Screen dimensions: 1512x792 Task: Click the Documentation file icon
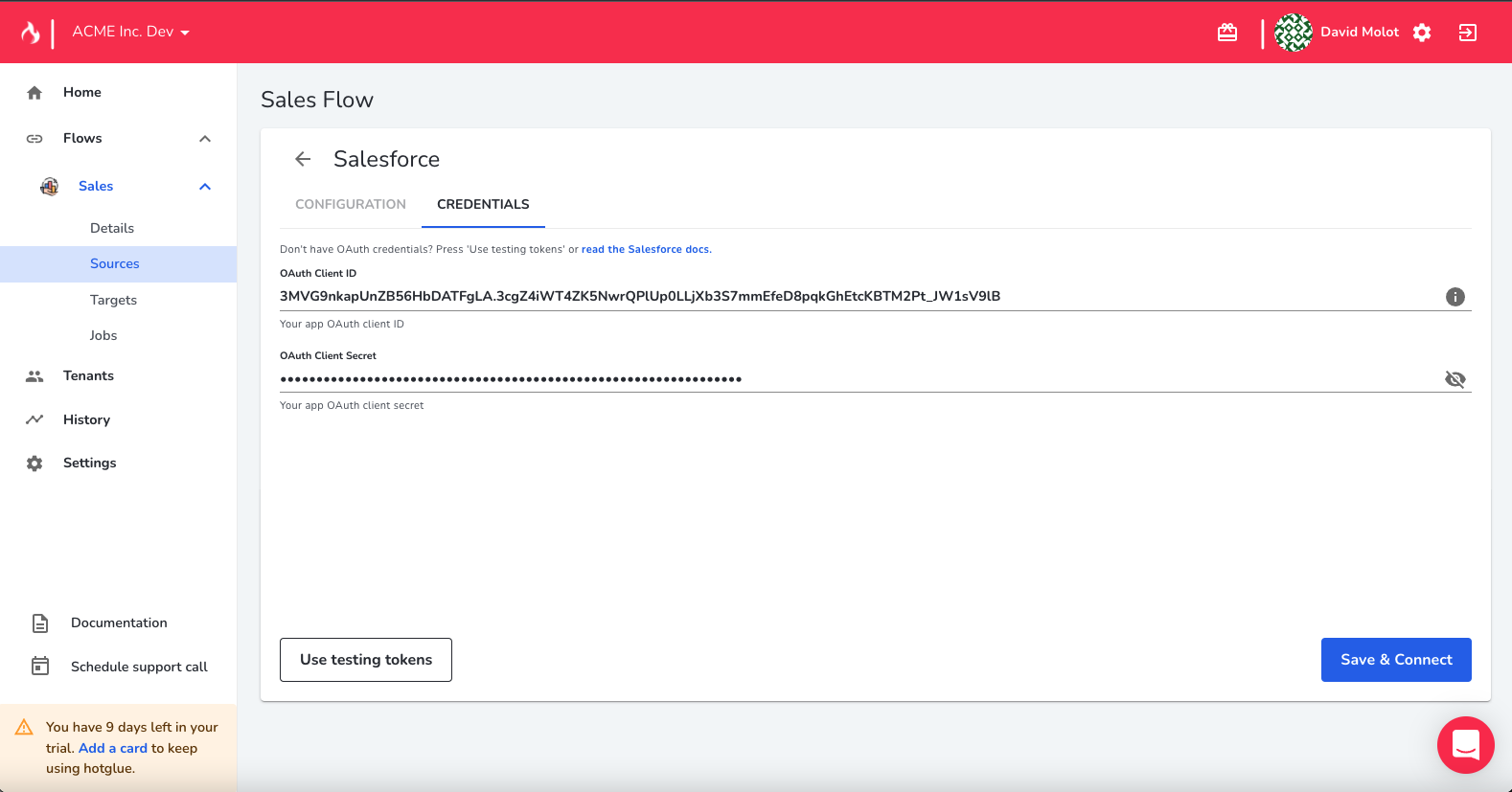coord(40,623)
